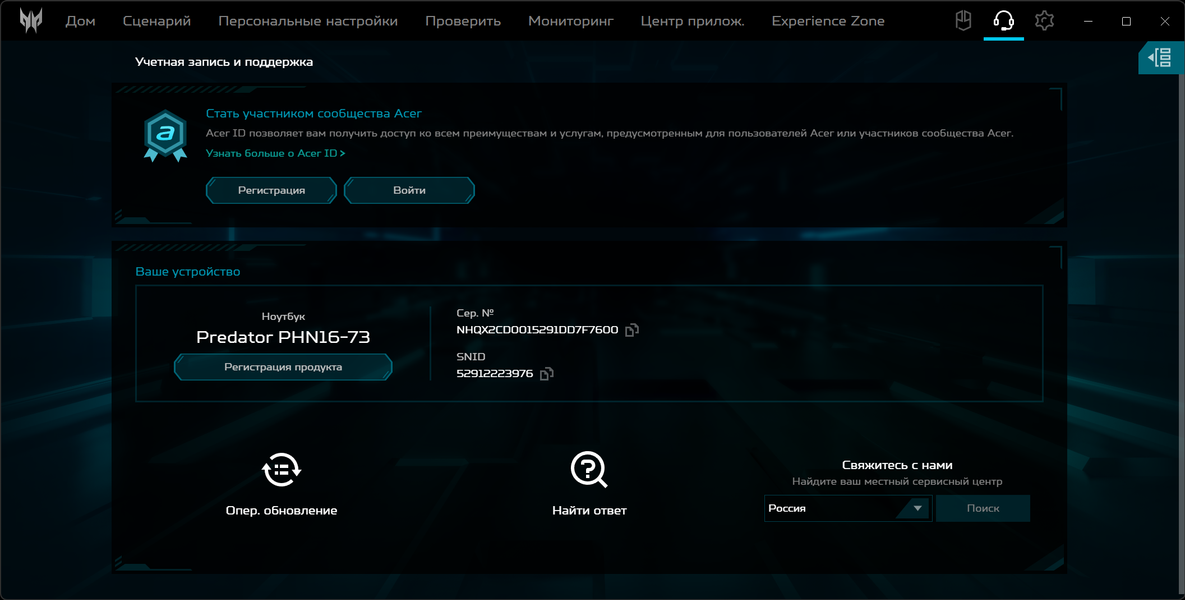The height and width of the screenshot is (600, 1185).
Task: Click the Ваше устройство heading
Action: (187, 271)
